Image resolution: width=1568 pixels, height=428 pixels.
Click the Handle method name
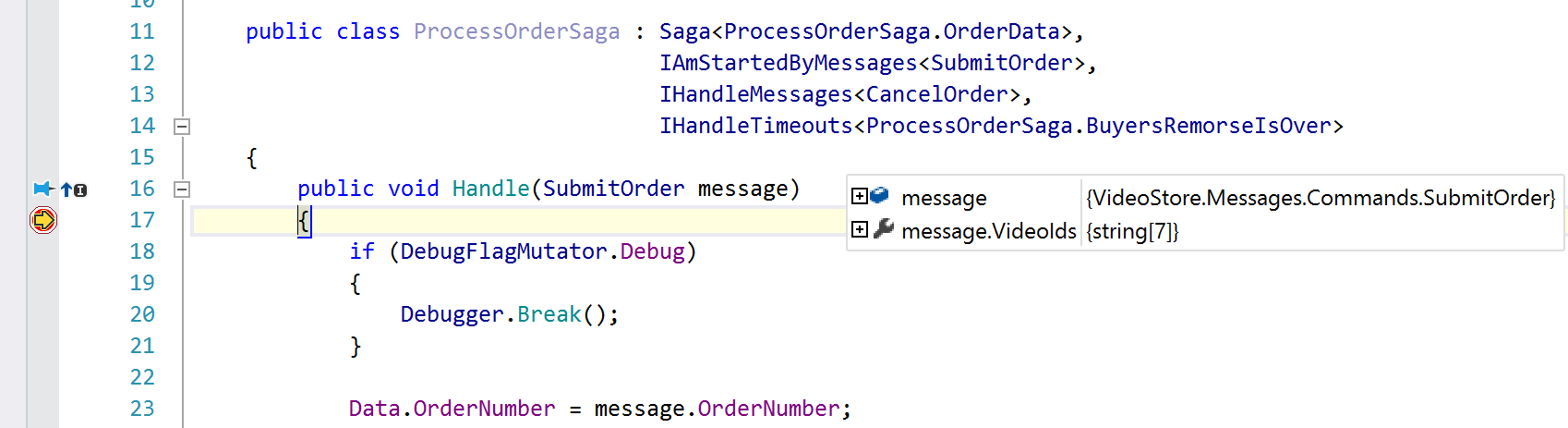tap(490, 189)
